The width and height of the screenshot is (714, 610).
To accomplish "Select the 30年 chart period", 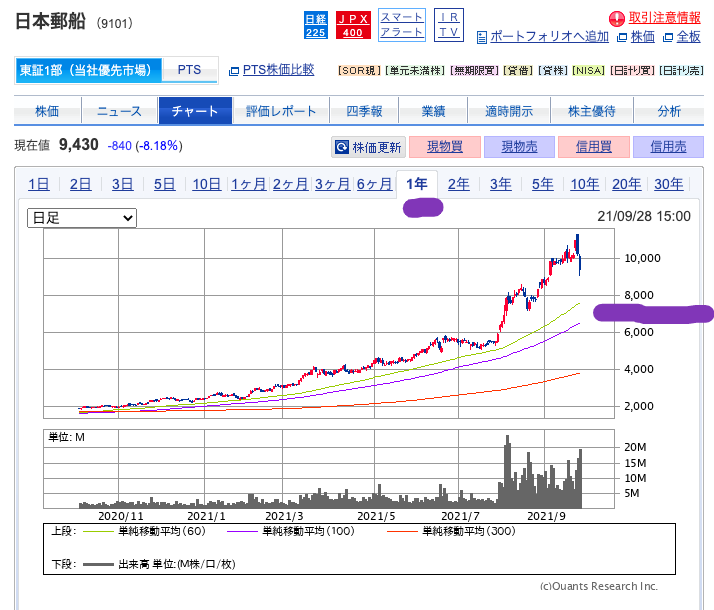I will tap(669, 184).
